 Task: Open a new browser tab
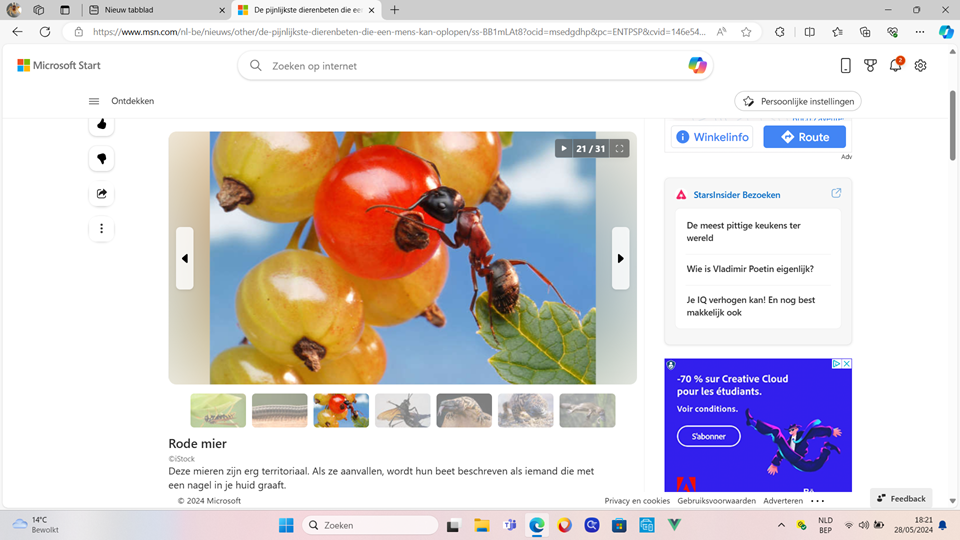395,10
